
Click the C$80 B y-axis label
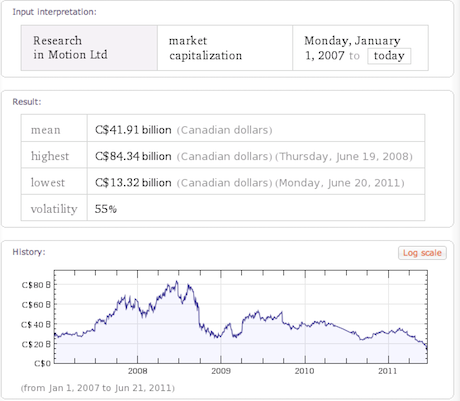click(x=36, y=285)
